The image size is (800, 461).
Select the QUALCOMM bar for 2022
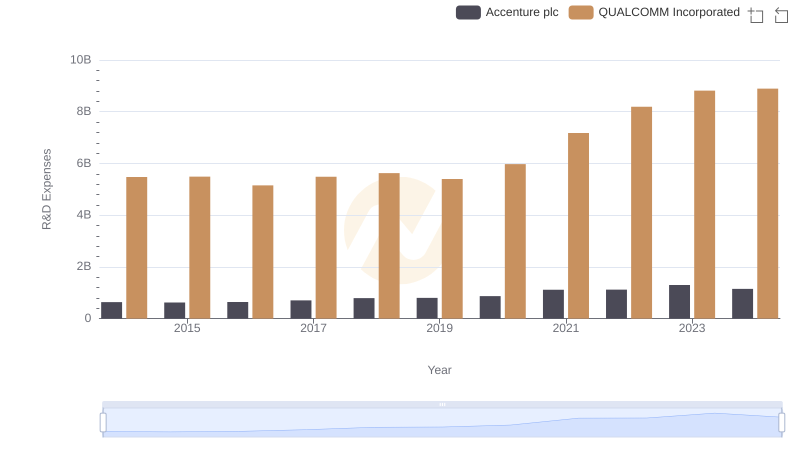pos(641,213)
